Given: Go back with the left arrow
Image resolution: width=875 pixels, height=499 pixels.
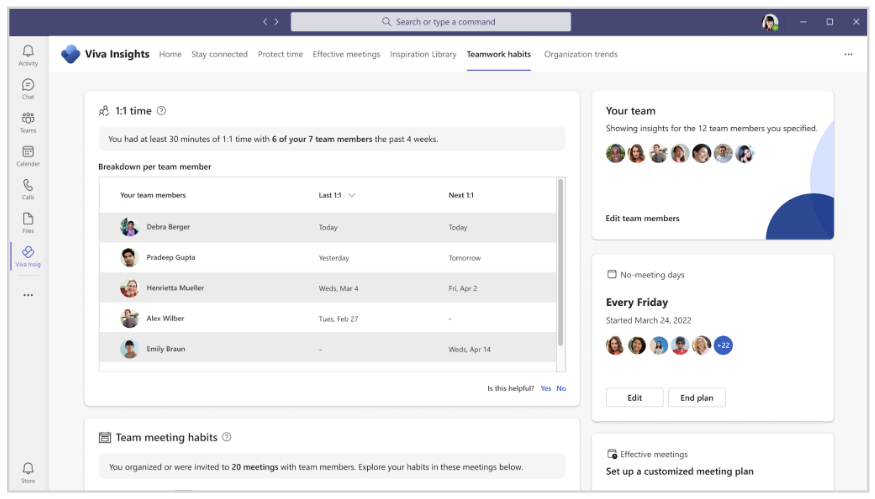Looking at the screenshot, I should coord(265,22).
